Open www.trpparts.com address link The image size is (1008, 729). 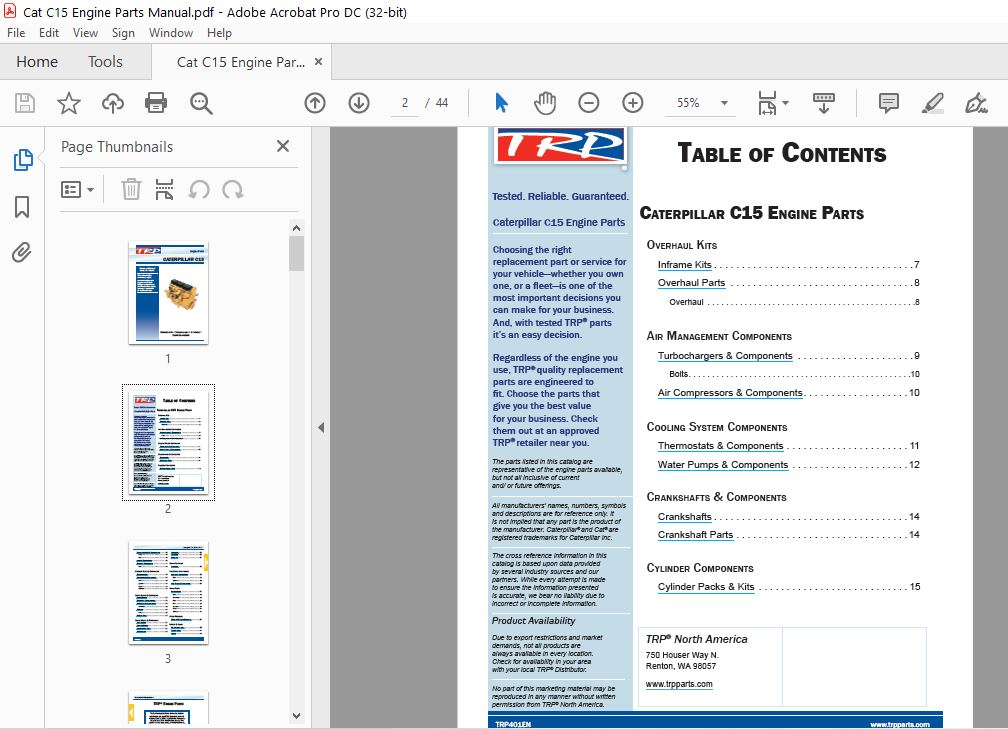(679, 684)
